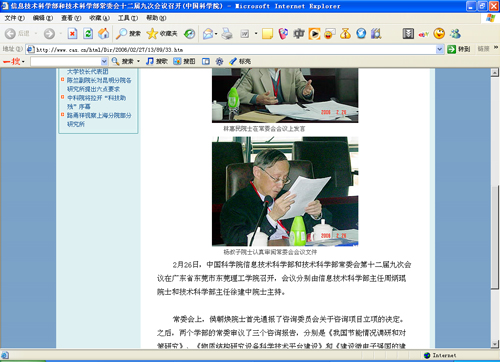Viewport: 500px width, 362px height.
Task: Go to the Home page icon
Action: point(103,33)
